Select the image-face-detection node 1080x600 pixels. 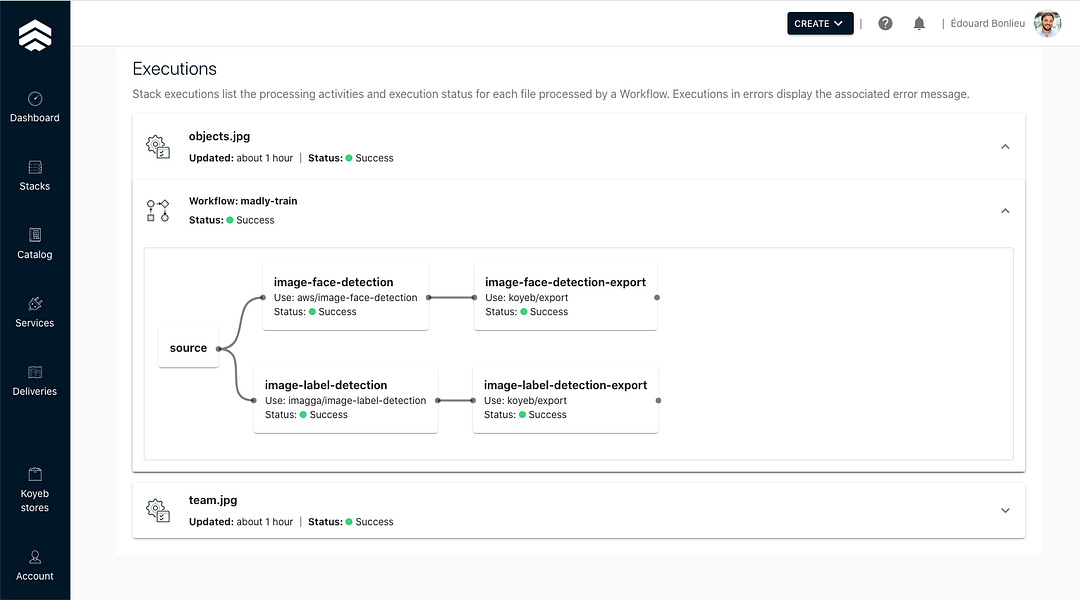point(345,296)
